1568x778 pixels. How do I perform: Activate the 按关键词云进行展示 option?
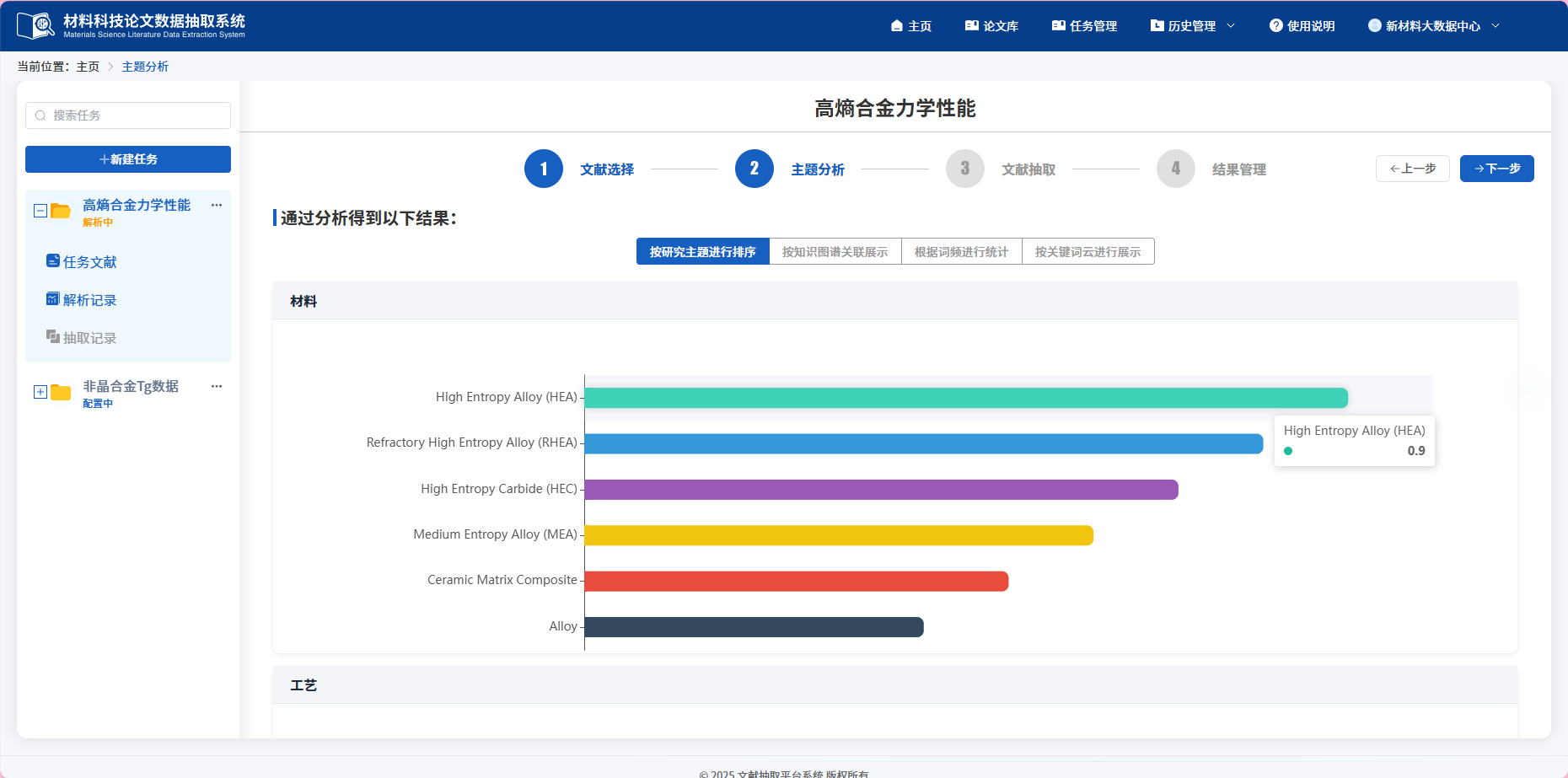[x=1087, y=250]
